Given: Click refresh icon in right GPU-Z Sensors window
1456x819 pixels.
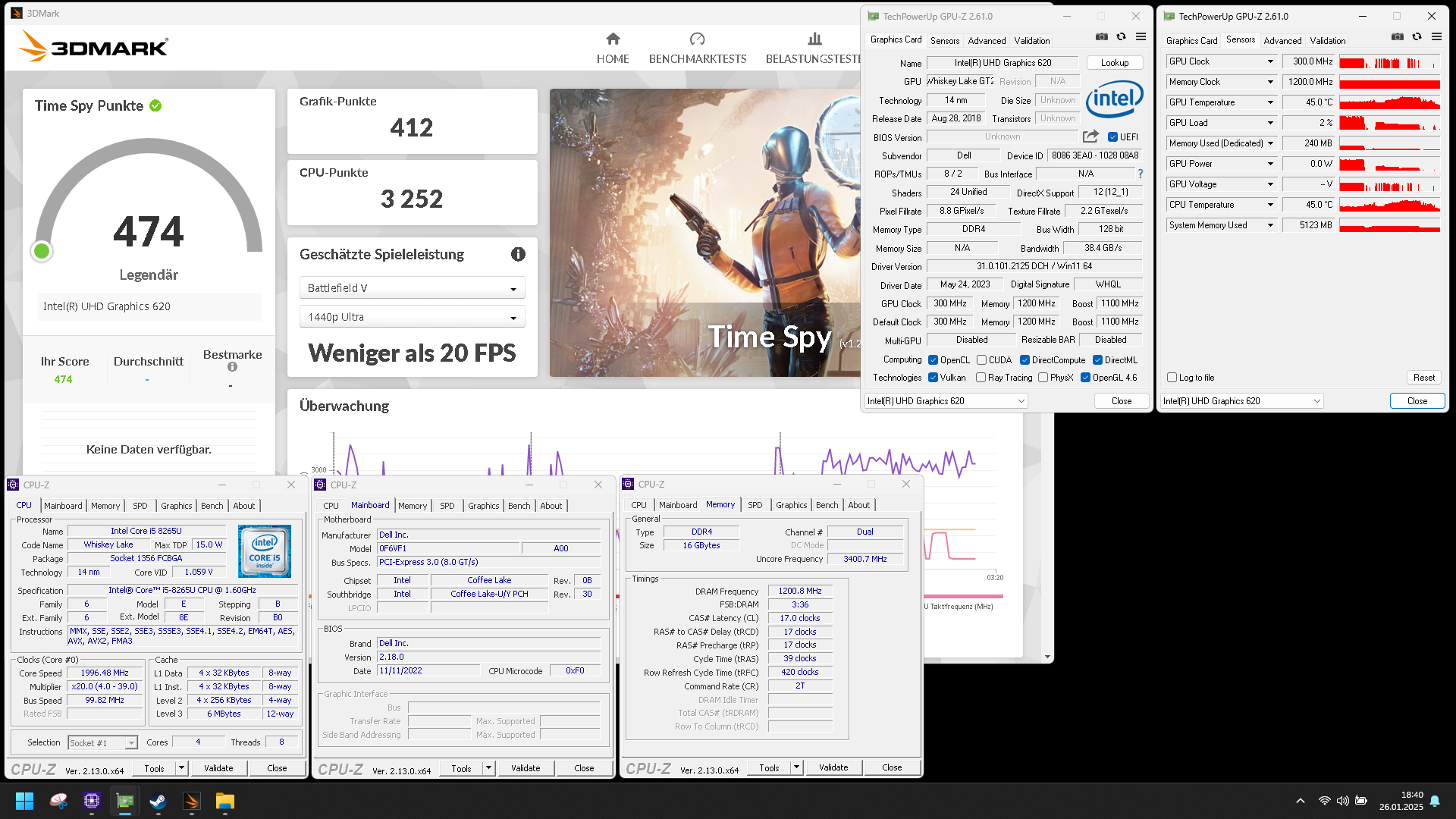Looking at the screenshot, I should pyautogui.click(x=1417, y=36).
